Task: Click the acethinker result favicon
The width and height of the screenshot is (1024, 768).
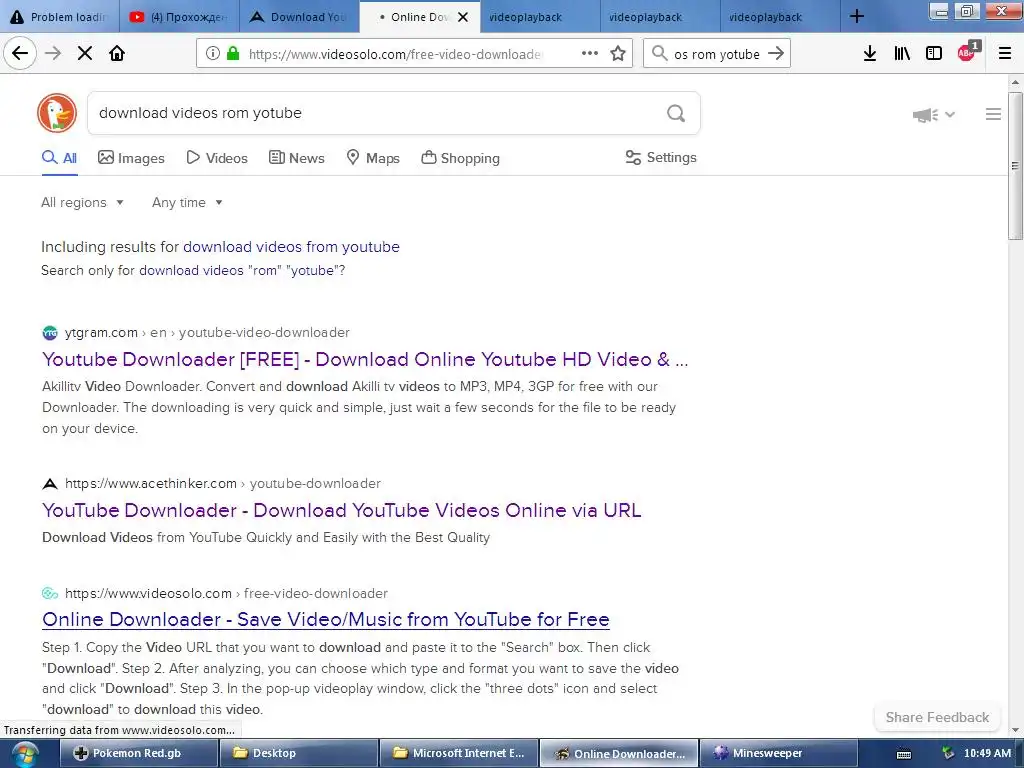Action: point(50,484)
